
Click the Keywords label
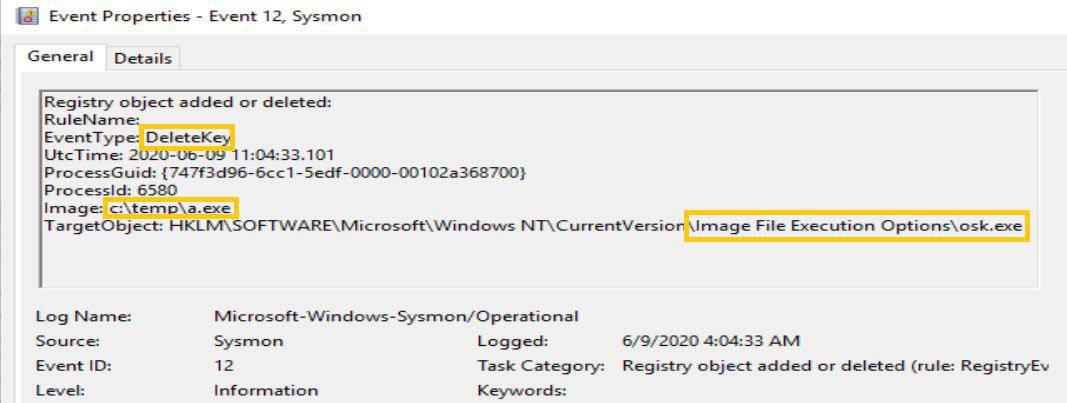tap(522, 390)
